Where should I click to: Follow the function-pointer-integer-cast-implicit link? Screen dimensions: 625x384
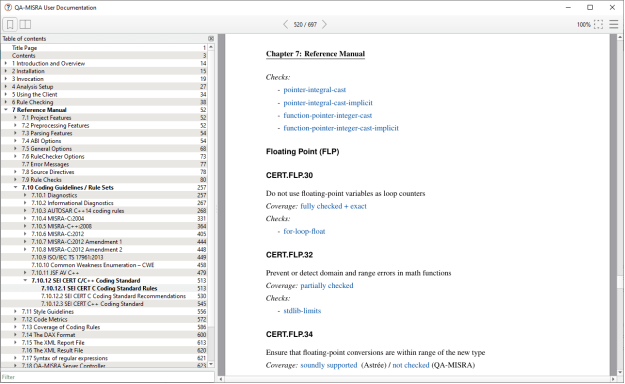[x=341, y=128]
